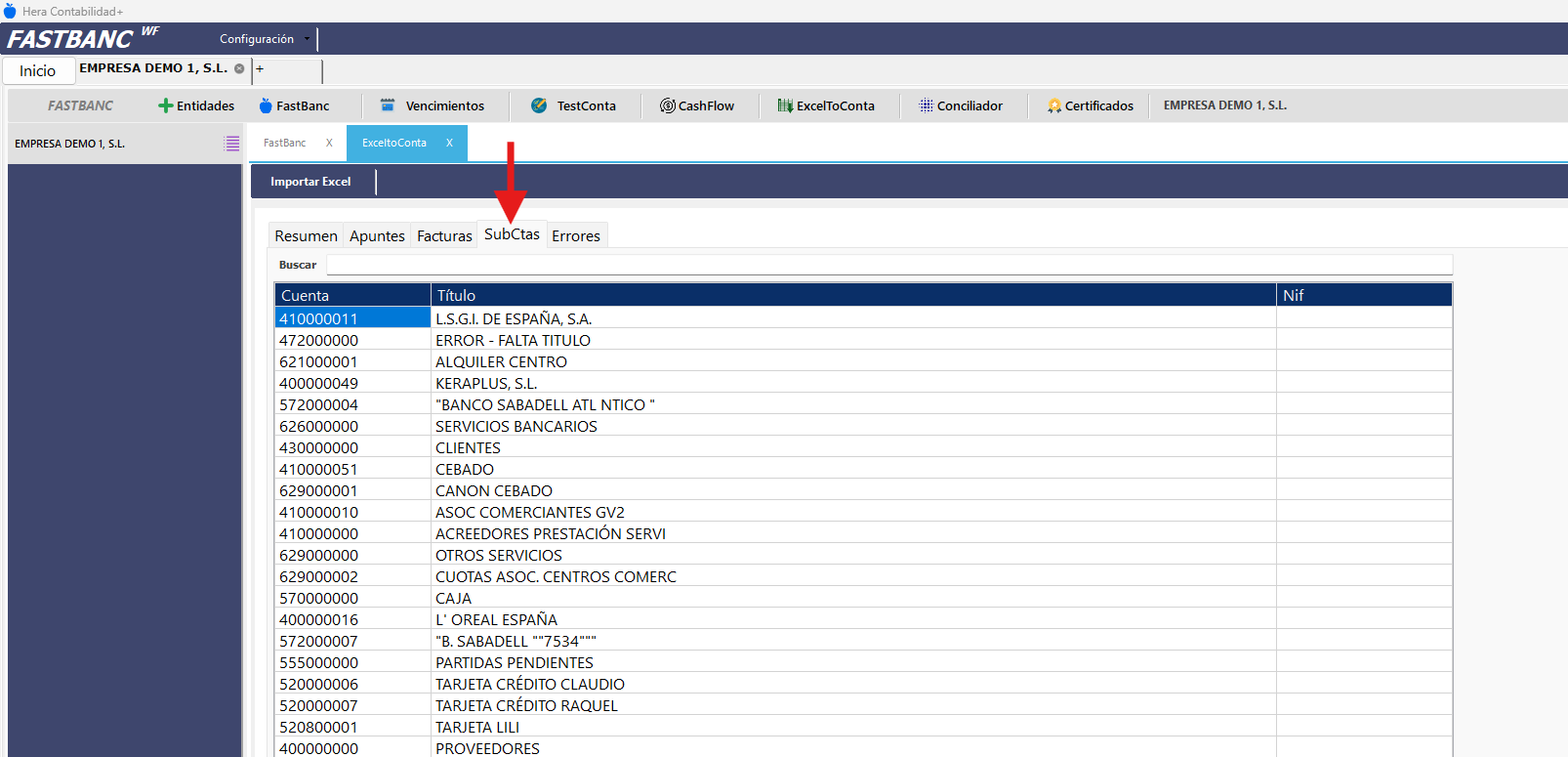The image size is (1568, 757).
Task: Close the ExceltoConta sub-tab
Action: click(x=449, y=143)
